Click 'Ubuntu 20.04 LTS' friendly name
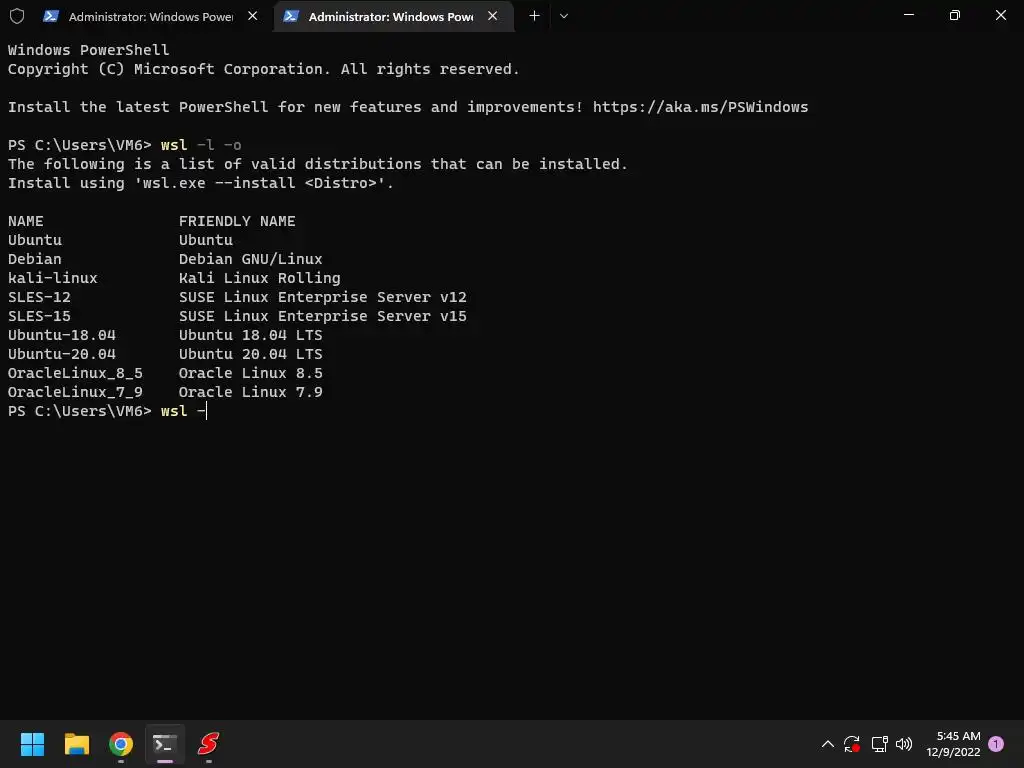Image resolution: width=1024 pixels, height=768 pixels. click(x=251, y=354)
